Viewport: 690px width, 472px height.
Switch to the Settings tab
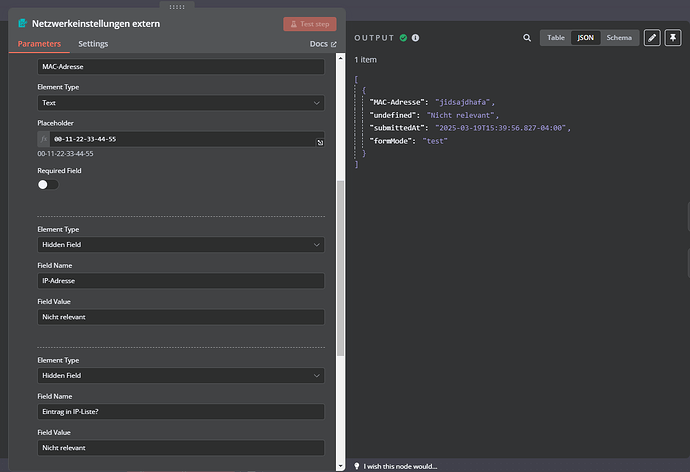pos(93,44)
